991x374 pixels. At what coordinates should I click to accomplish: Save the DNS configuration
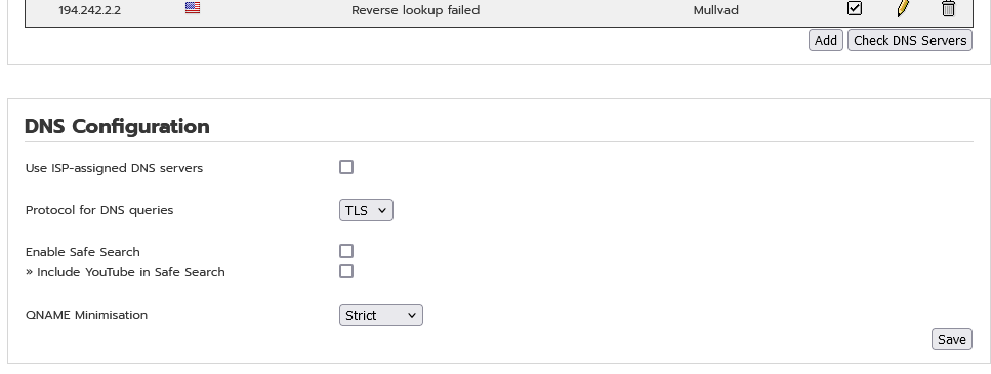[x=952, y=339]
